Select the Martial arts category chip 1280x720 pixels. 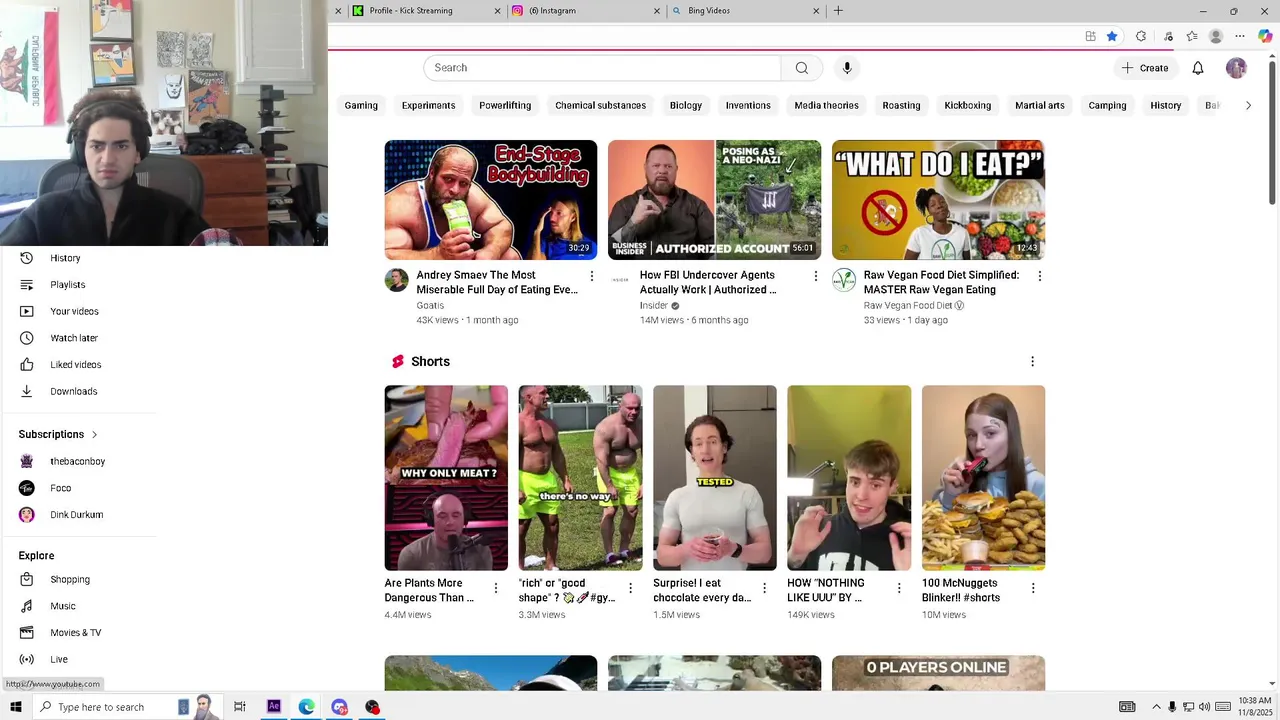point(1040,105)
